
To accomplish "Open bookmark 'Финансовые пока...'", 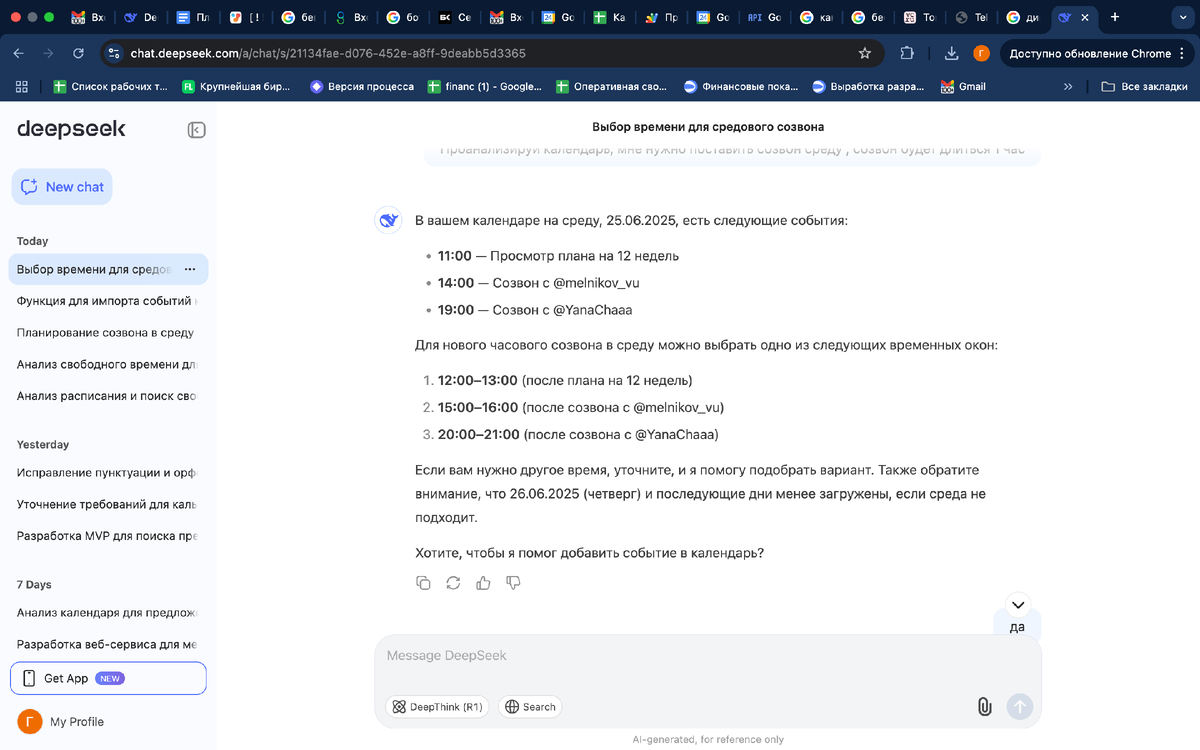I will 741,87.
